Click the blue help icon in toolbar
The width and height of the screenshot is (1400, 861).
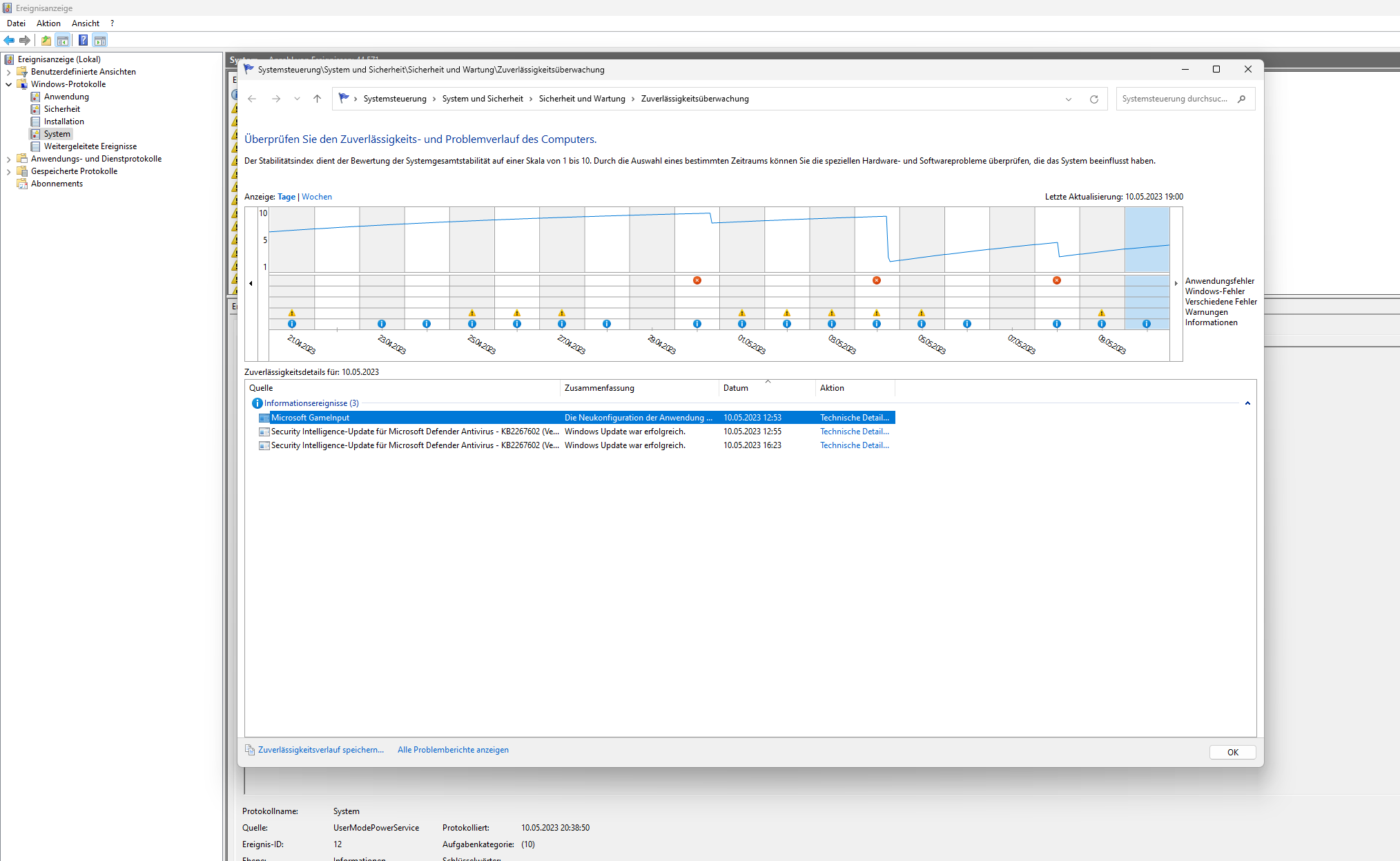pos(83,40)
